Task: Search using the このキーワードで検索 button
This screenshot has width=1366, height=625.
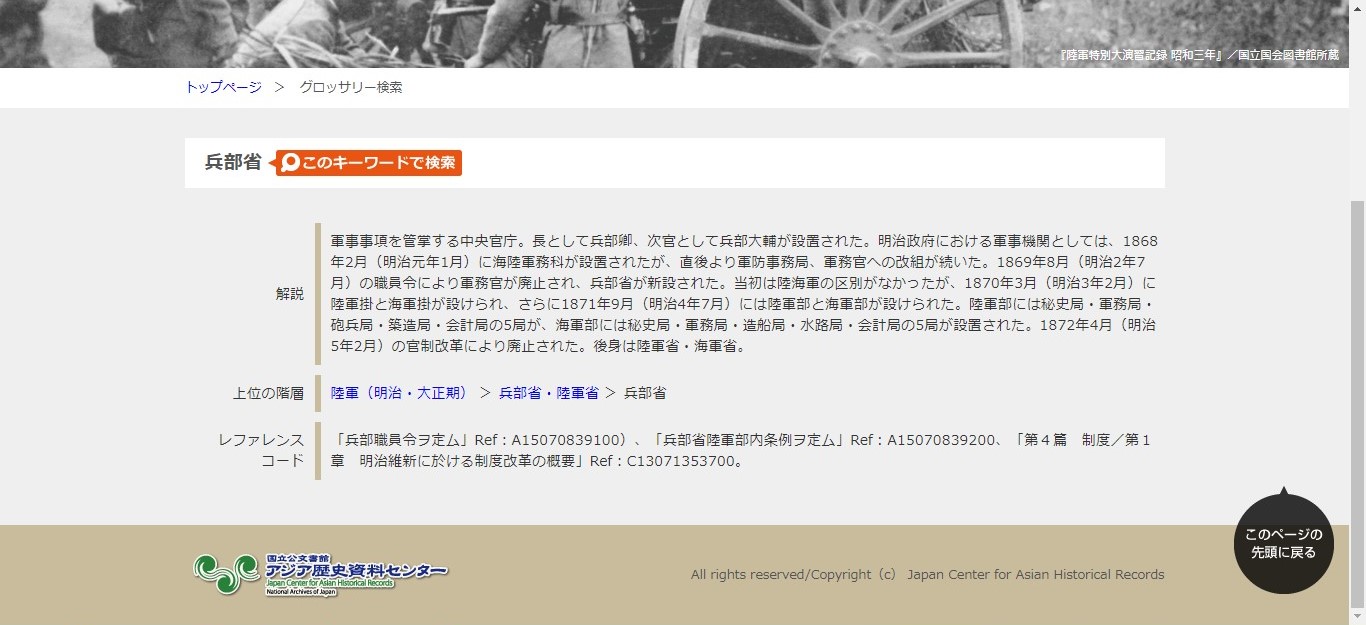Action: pyautogui.click(x=369, y=162)
